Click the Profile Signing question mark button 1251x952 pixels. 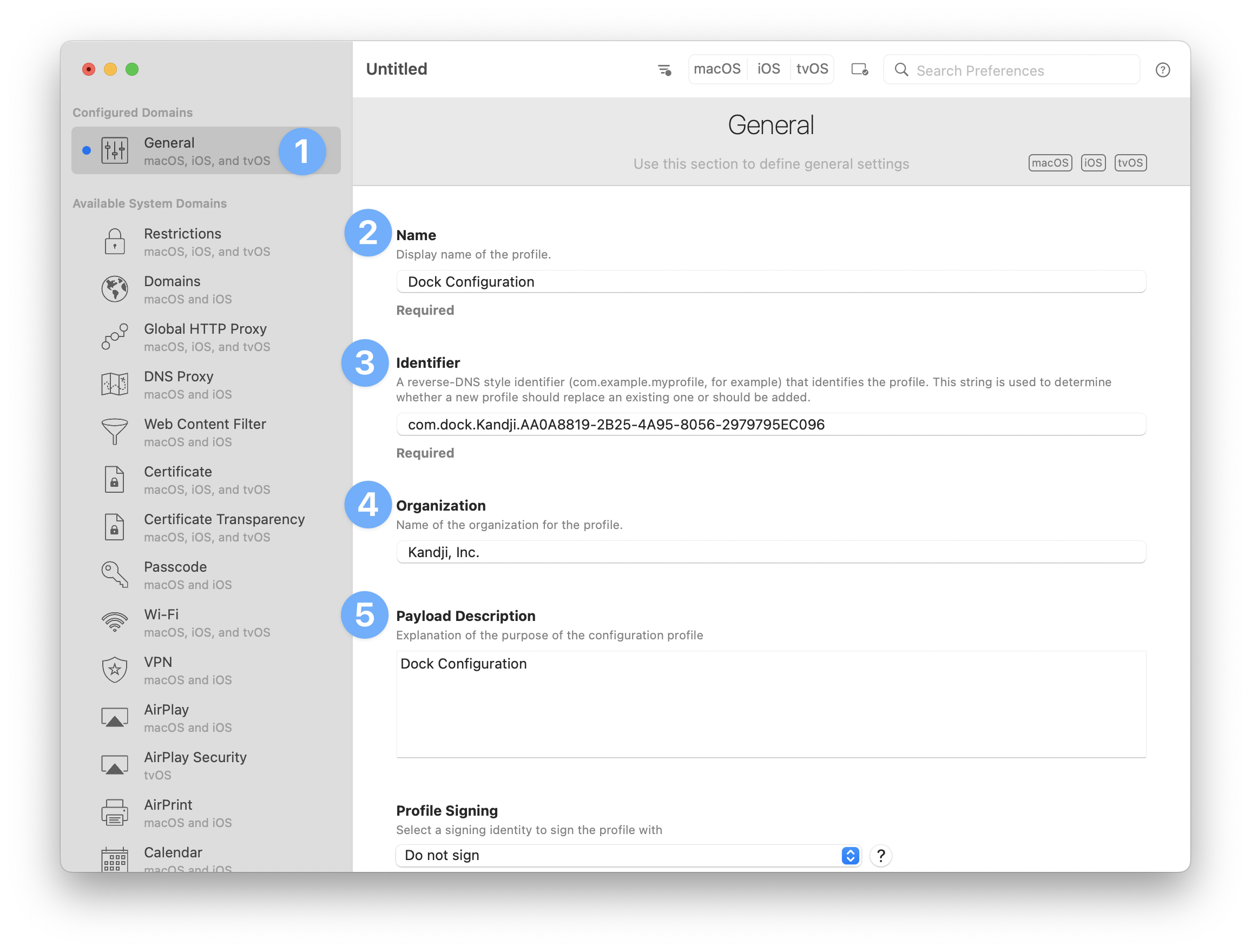pos(880,855)
